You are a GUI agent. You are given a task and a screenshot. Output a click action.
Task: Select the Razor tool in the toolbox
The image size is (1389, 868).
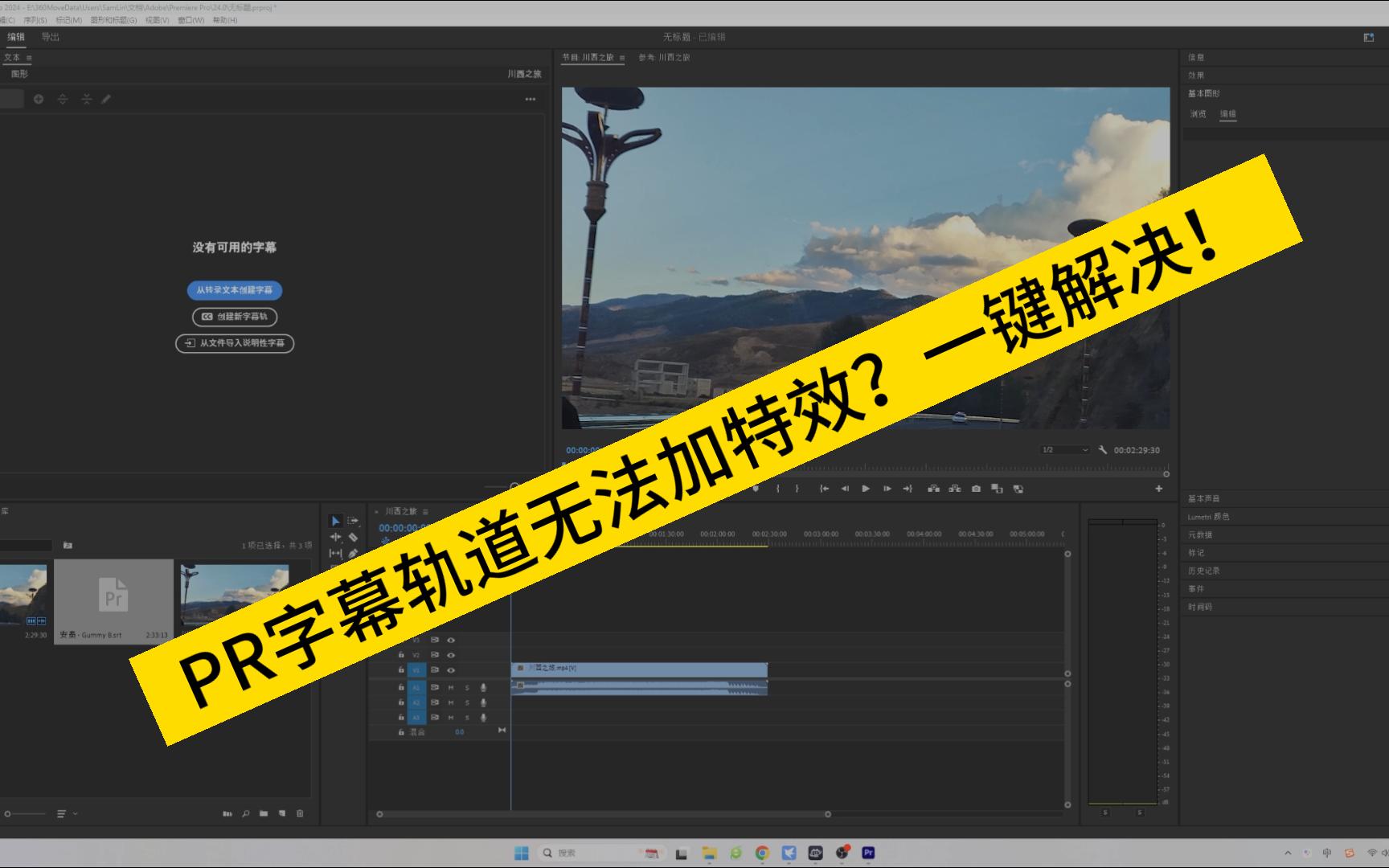tap(353, 537)
